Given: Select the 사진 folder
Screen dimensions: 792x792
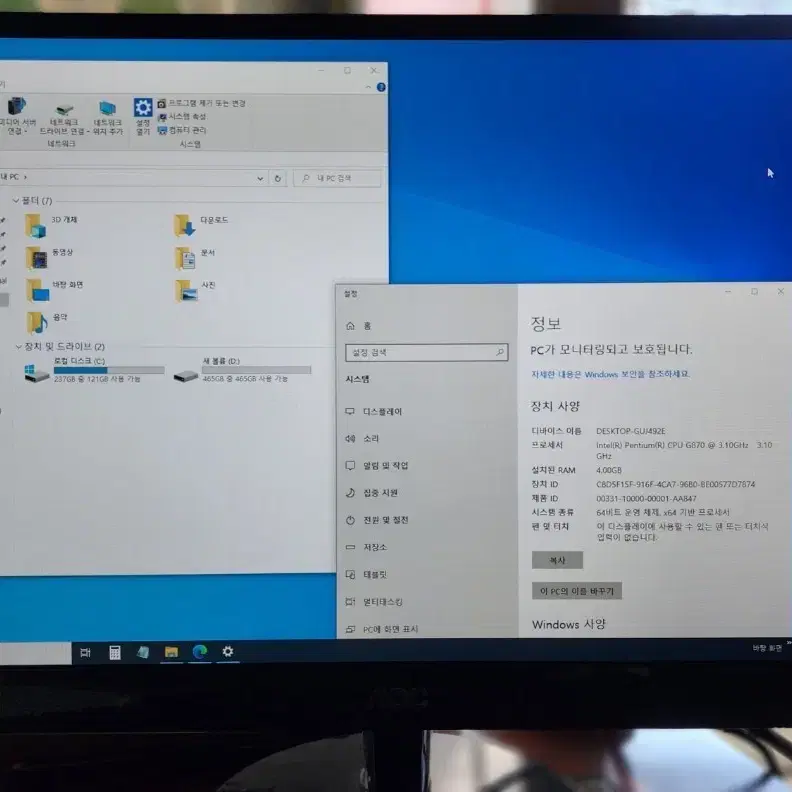Looking at the screenshot, I should pyautogui.click(x=195, y=290).
